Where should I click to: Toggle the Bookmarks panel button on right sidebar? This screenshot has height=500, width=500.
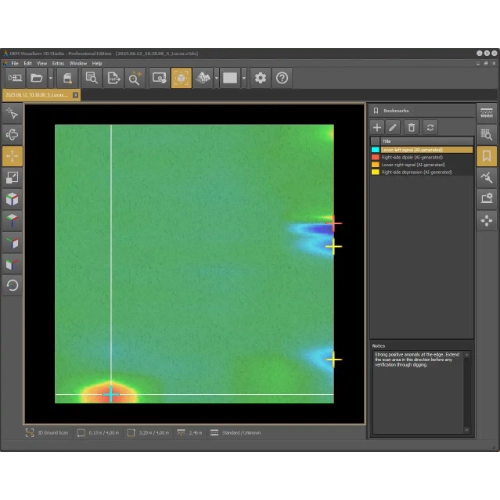click(487, 156)
